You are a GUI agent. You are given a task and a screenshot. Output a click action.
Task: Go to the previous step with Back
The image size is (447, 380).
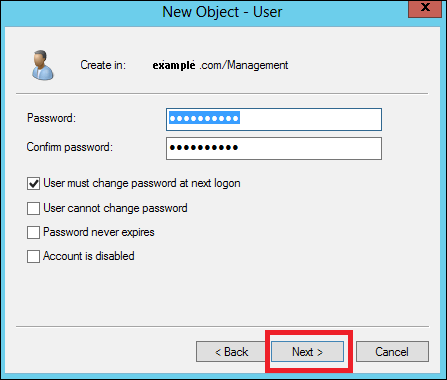[232, 352]
